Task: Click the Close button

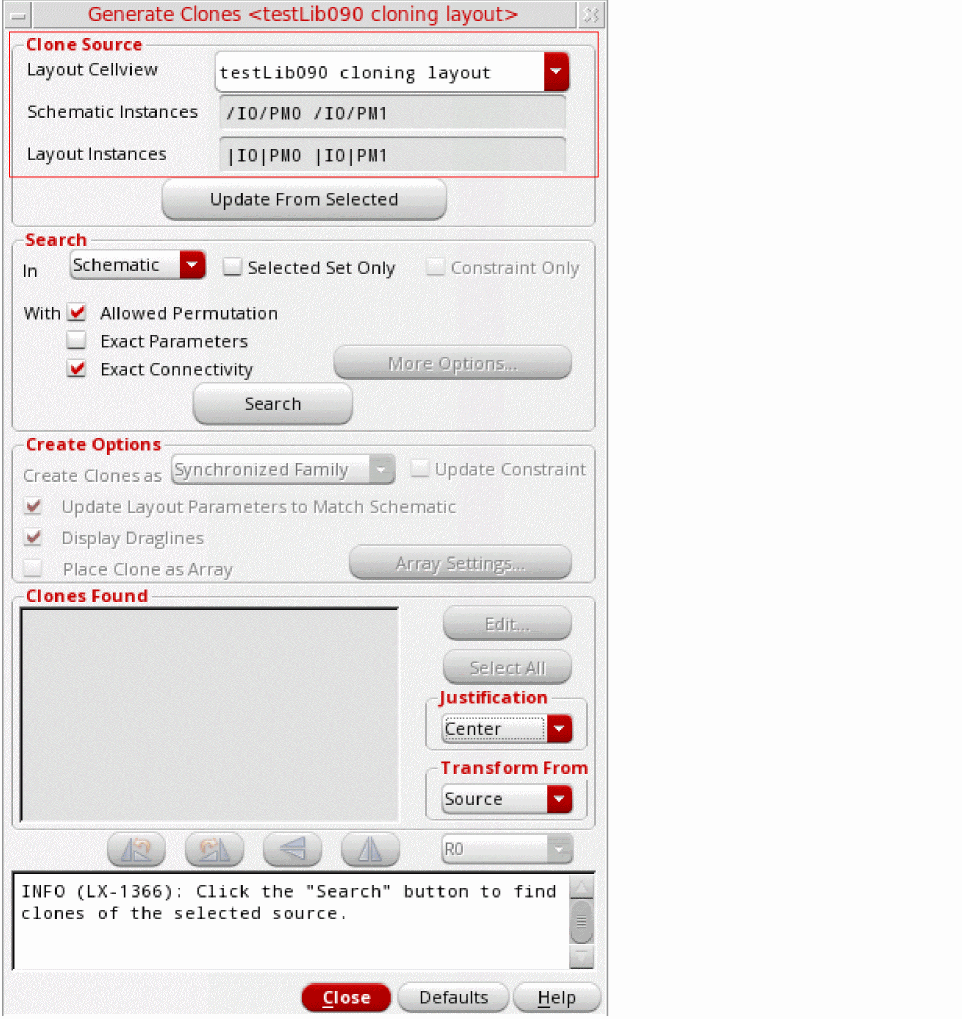Action: coord(346,998)
